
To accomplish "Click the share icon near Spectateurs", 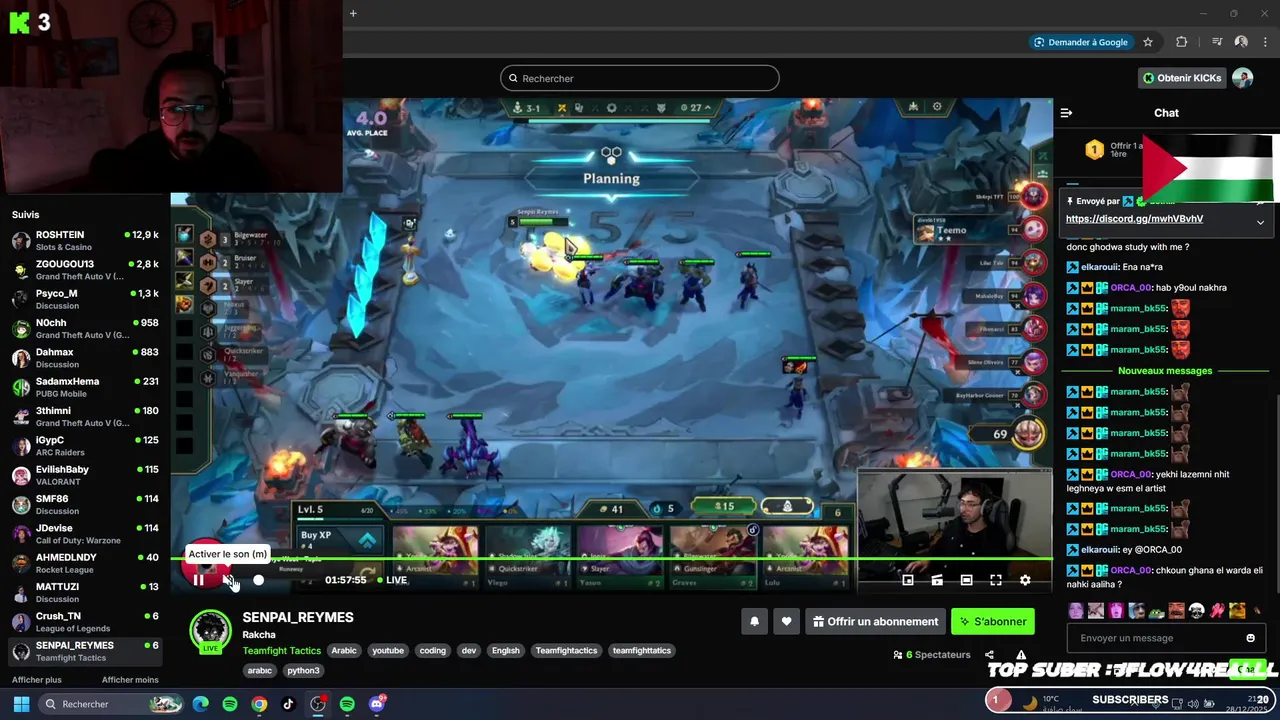I will (989, 655).
